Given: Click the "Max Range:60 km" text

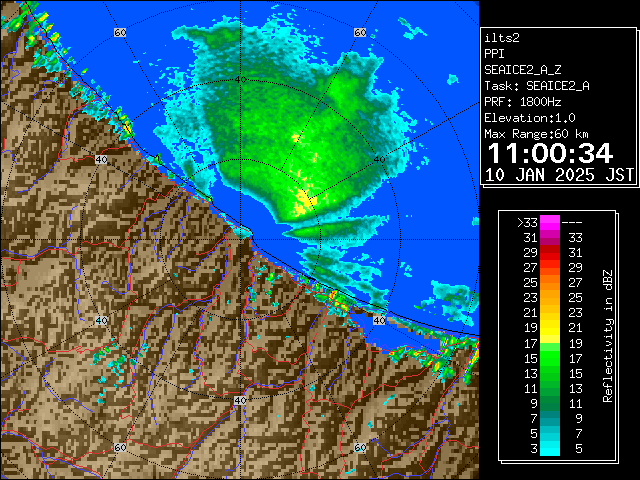Looking at the screenshot, I should pyautogui.click(x=536, y=134).
